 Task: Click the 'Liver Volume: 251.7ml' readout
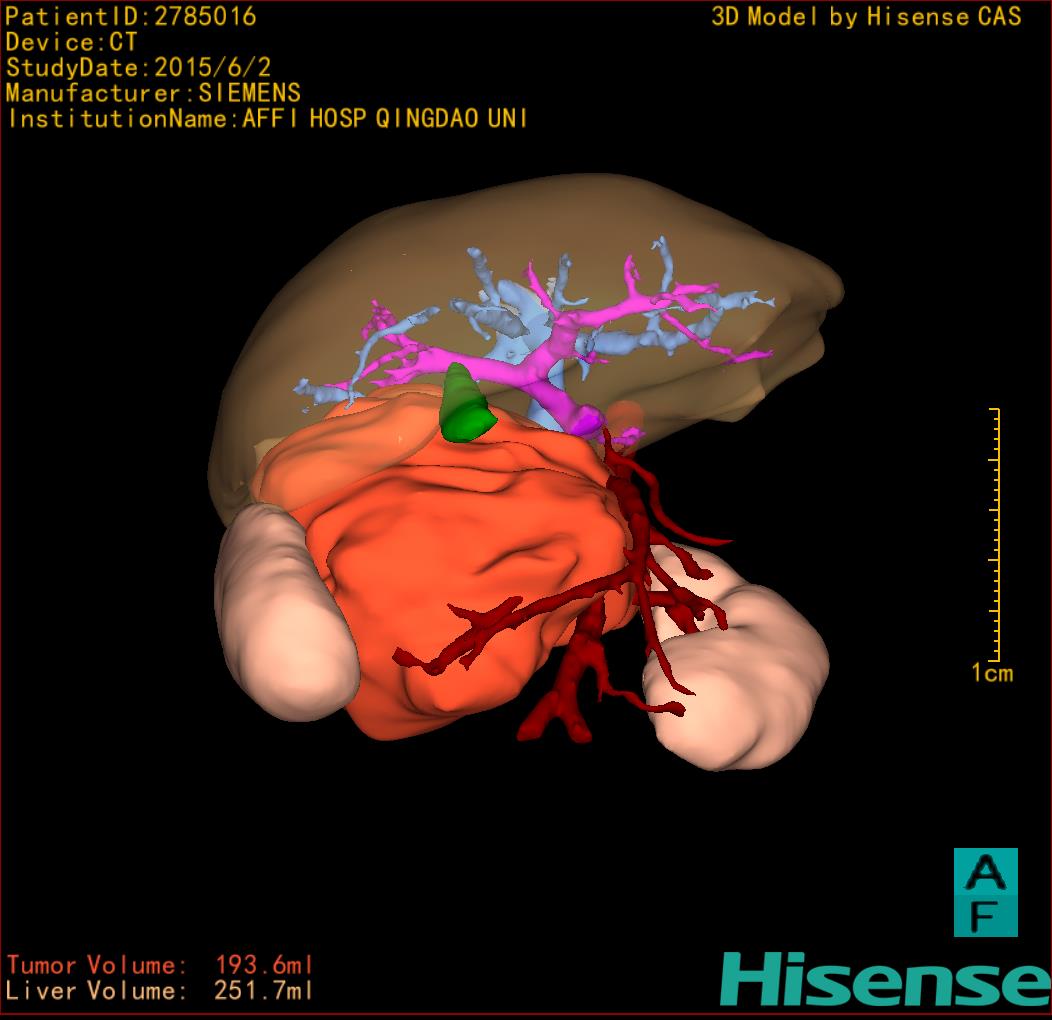point(160,990)
